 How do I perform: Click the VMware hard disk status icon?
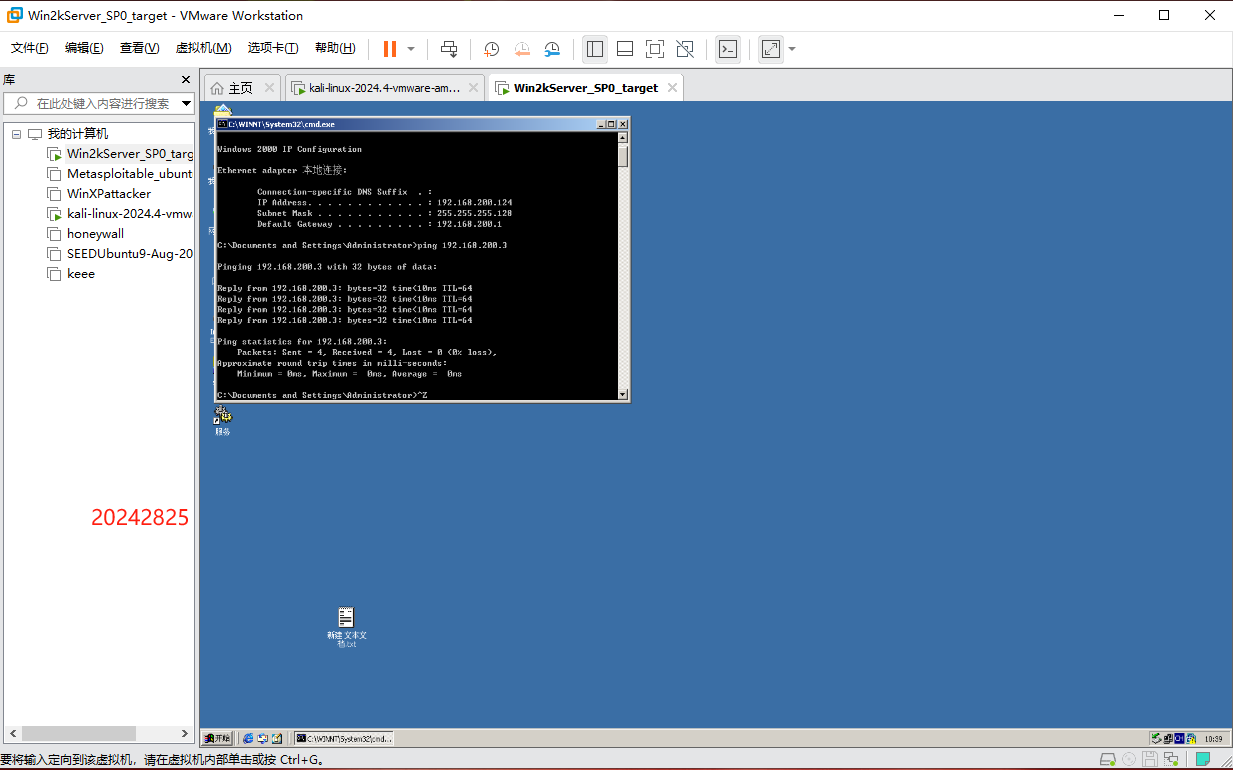pyautogui.click(x=1108, y=760)
